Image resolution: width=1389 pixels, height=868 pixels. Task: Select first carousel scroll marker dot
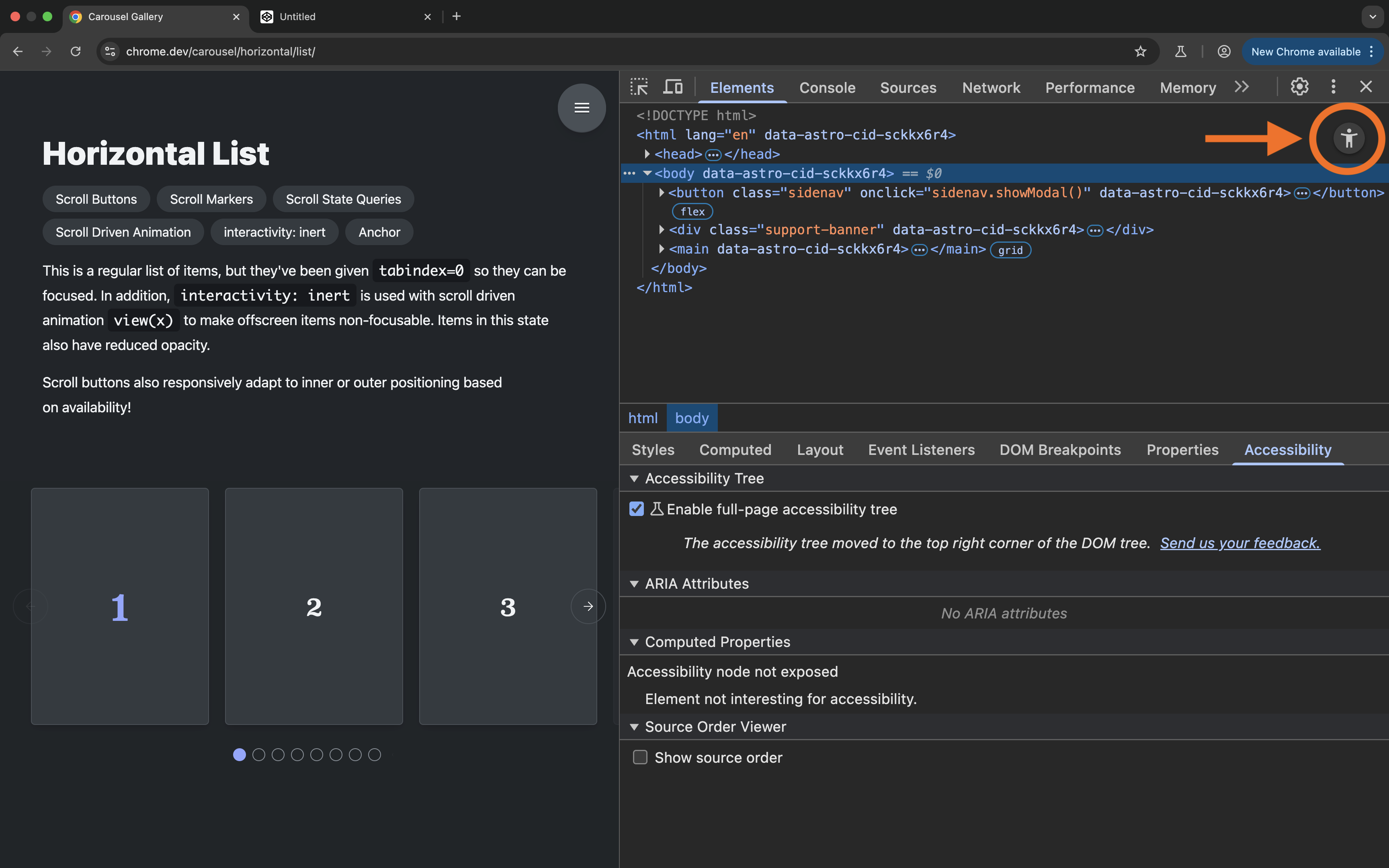tap(240, 755)
